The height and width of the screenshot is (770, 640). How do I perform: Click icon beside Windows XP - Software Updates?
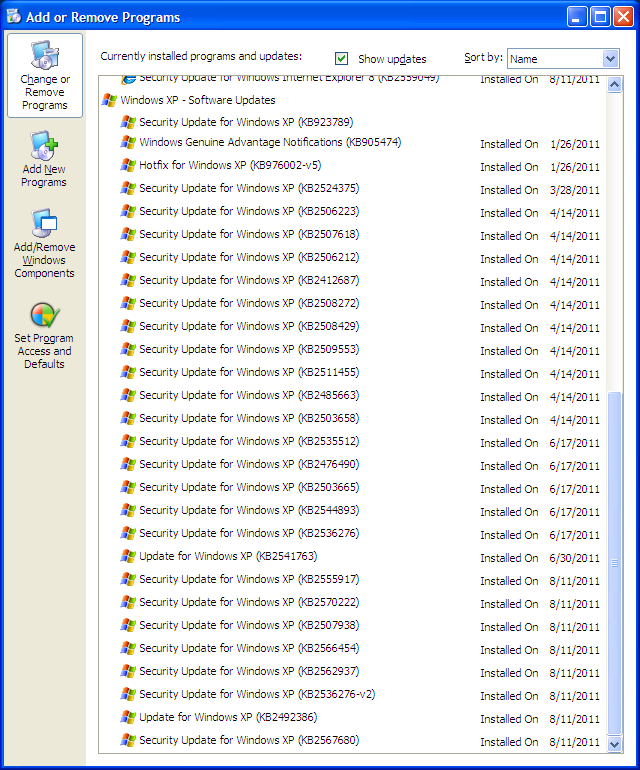click(x=109, y=100)
